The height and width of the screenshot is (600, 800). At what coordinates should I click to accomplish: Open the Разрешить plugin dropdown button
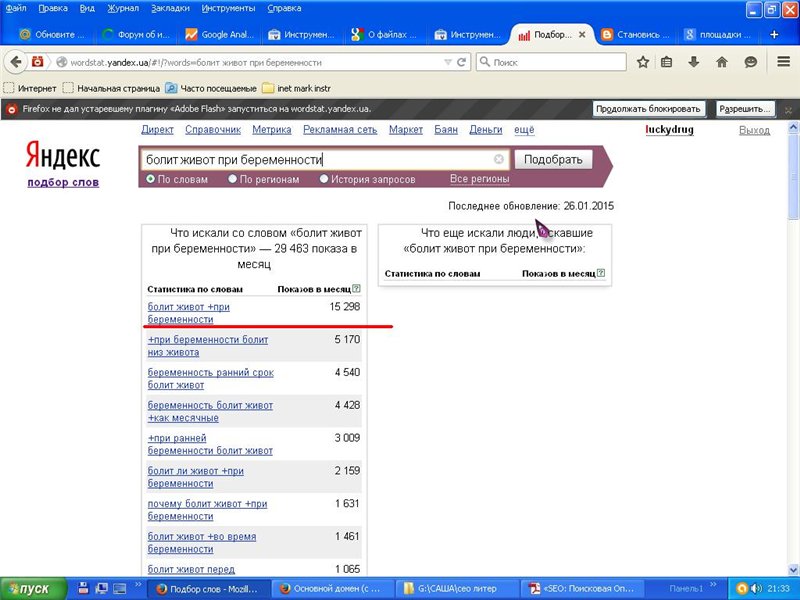[x=746, y=109]
